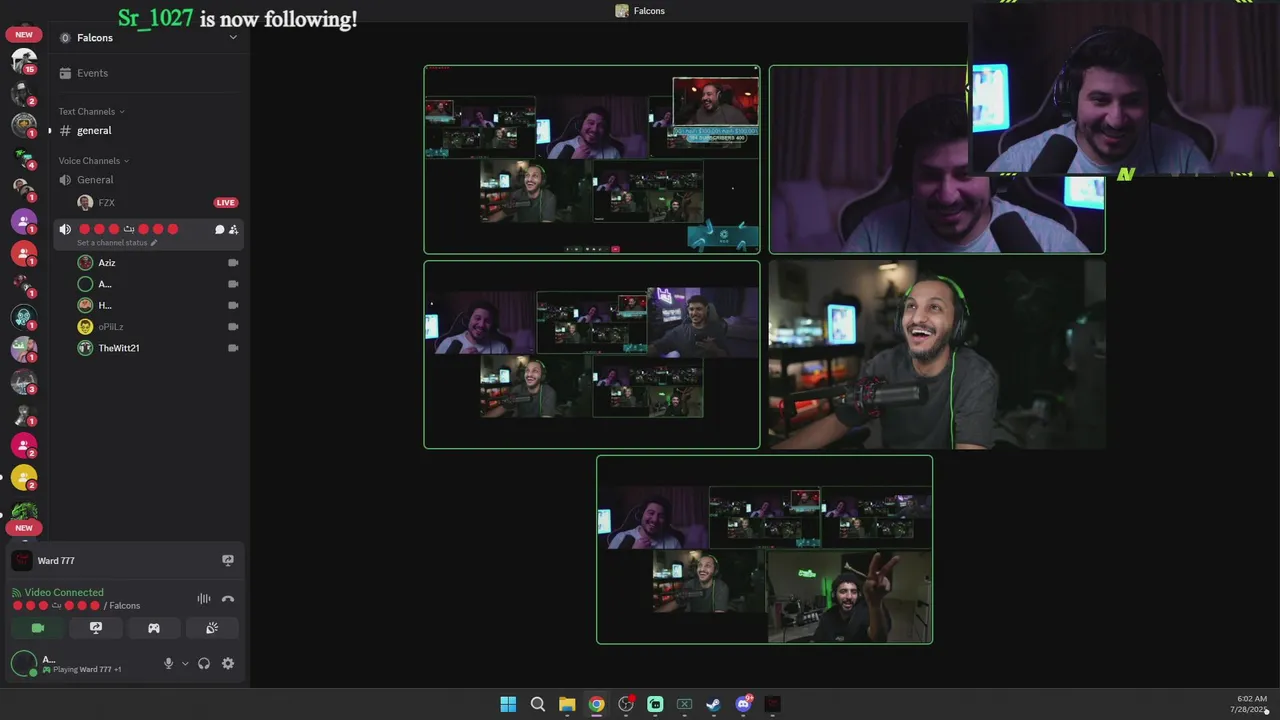
Task: Open the soundboard button
Action: click(x=212, y=628)
